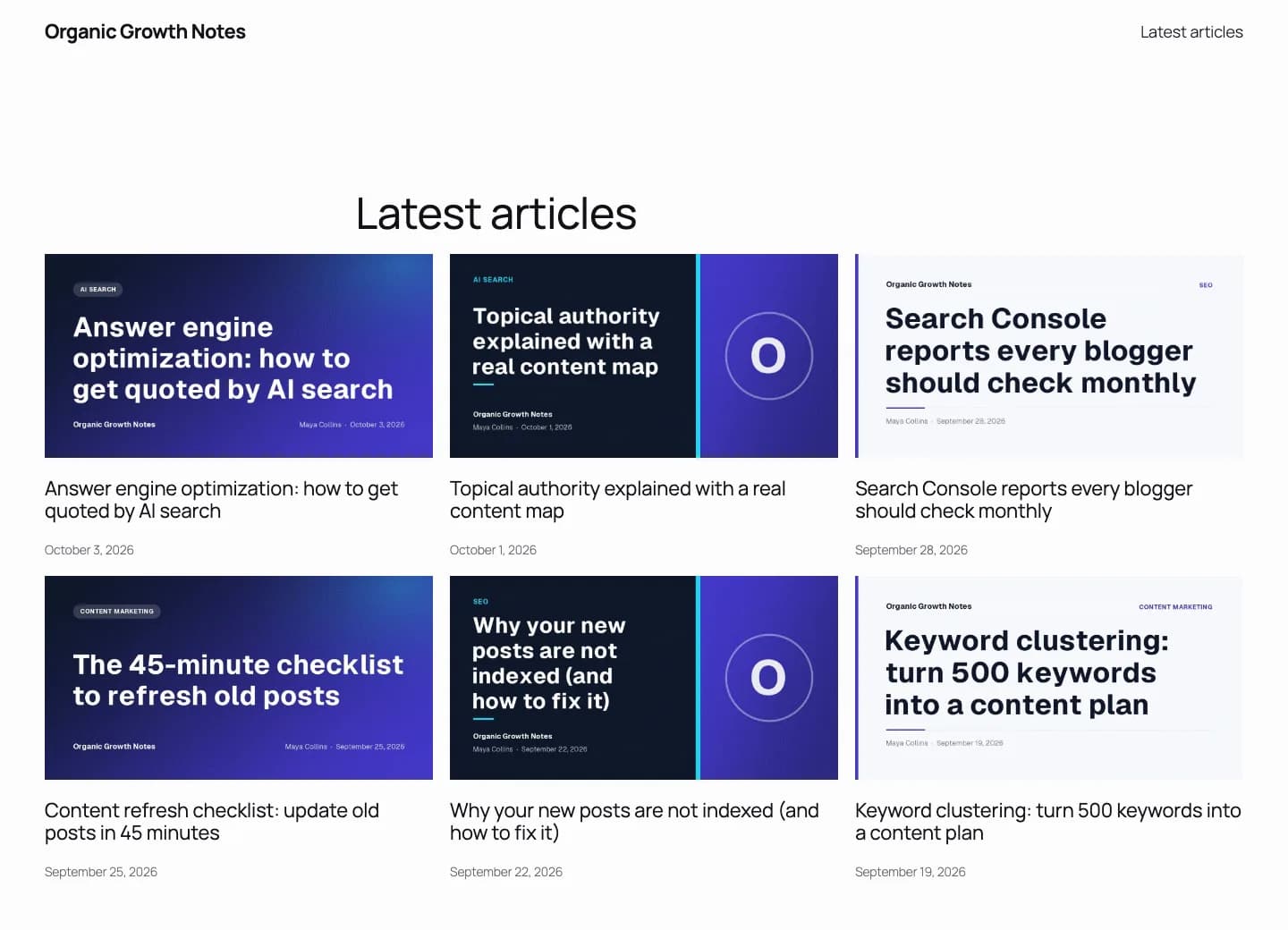Click the 'Latest articles' page heading
The height and width of the screenshot is (930, 1288).
pos(496,214)
